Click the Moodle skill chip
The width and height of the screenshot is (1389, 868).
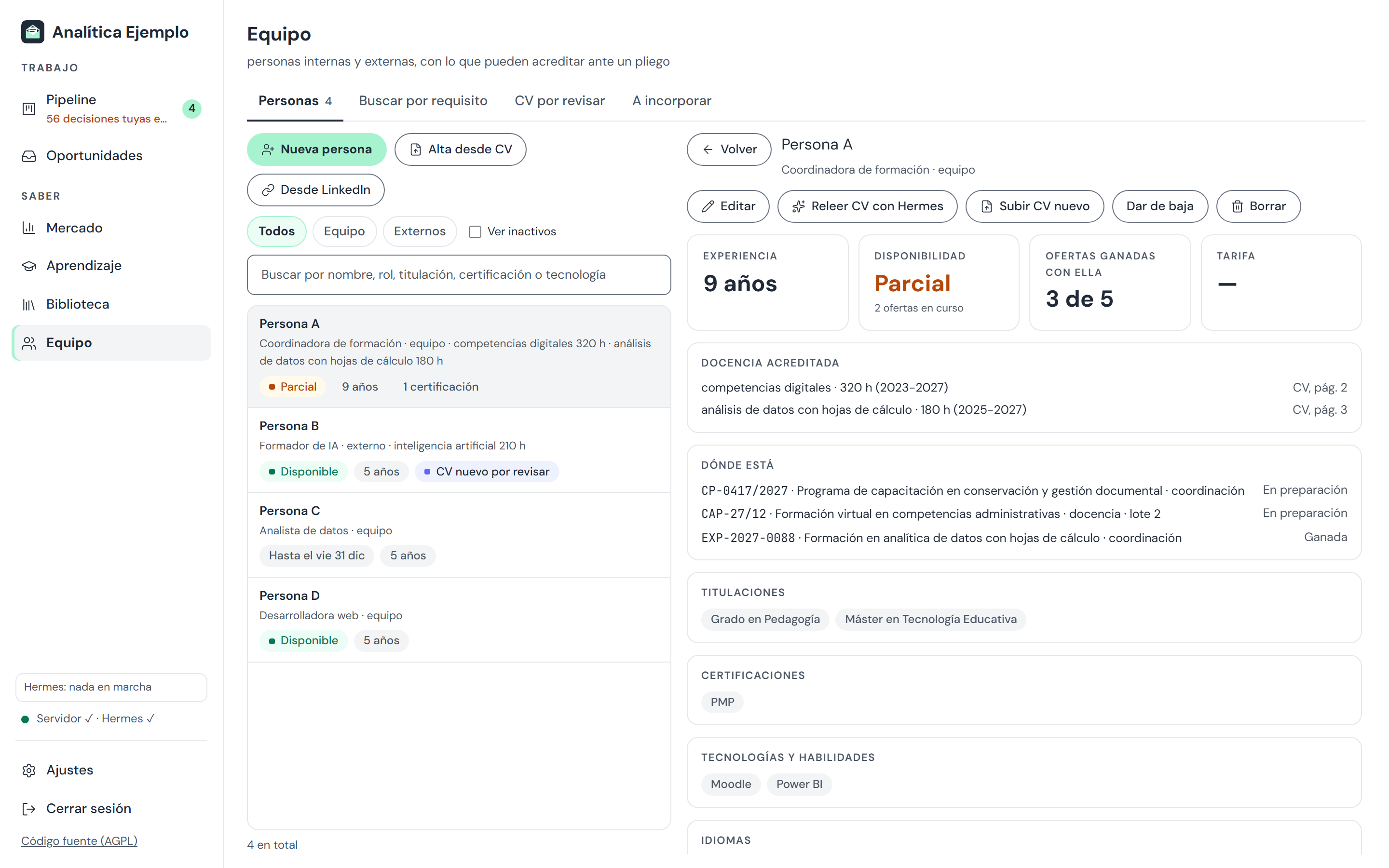731,784
